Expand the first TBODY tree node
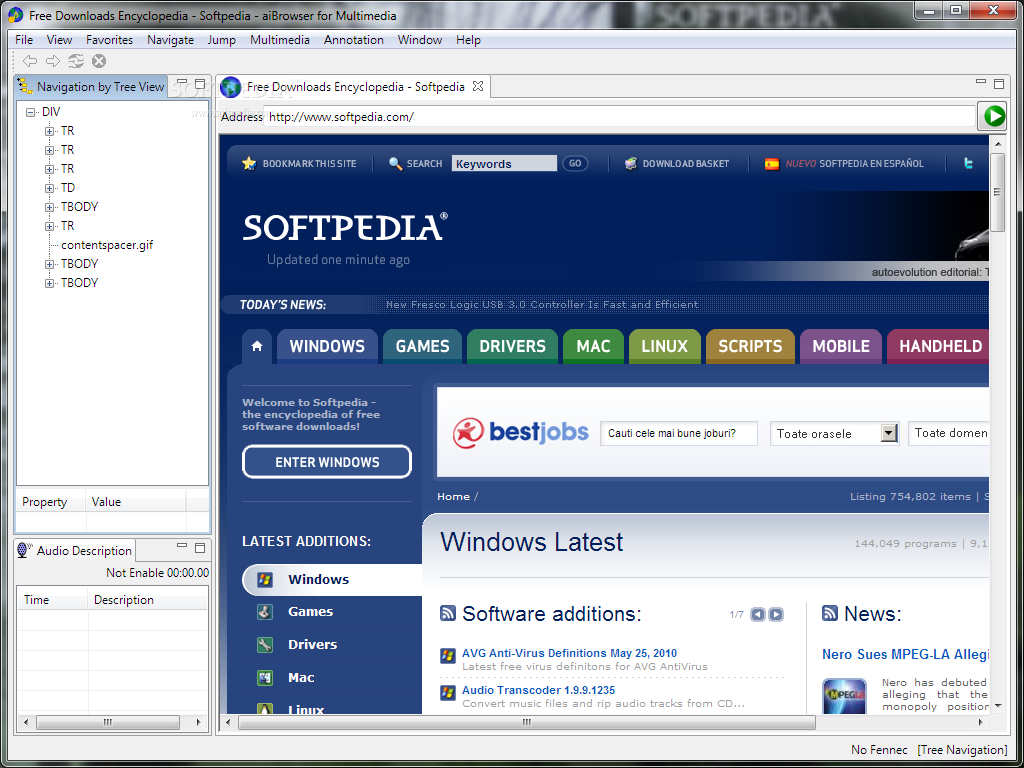Screen dimensions: 1024x768 (x=49, y=207)
